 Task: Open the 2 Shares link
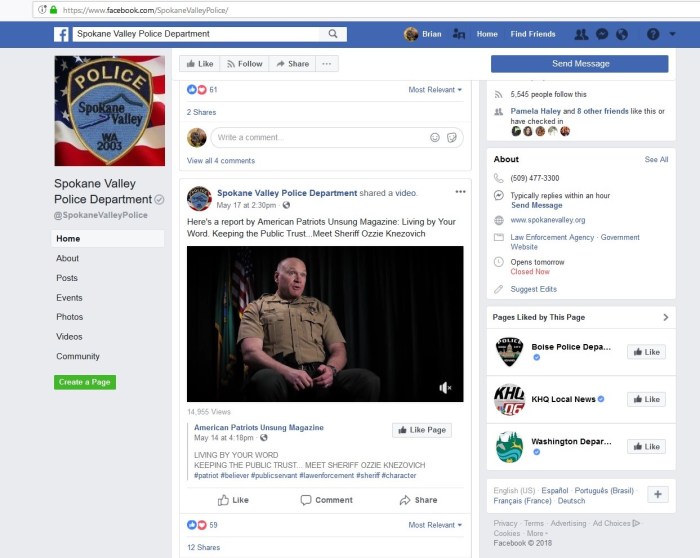201,112
